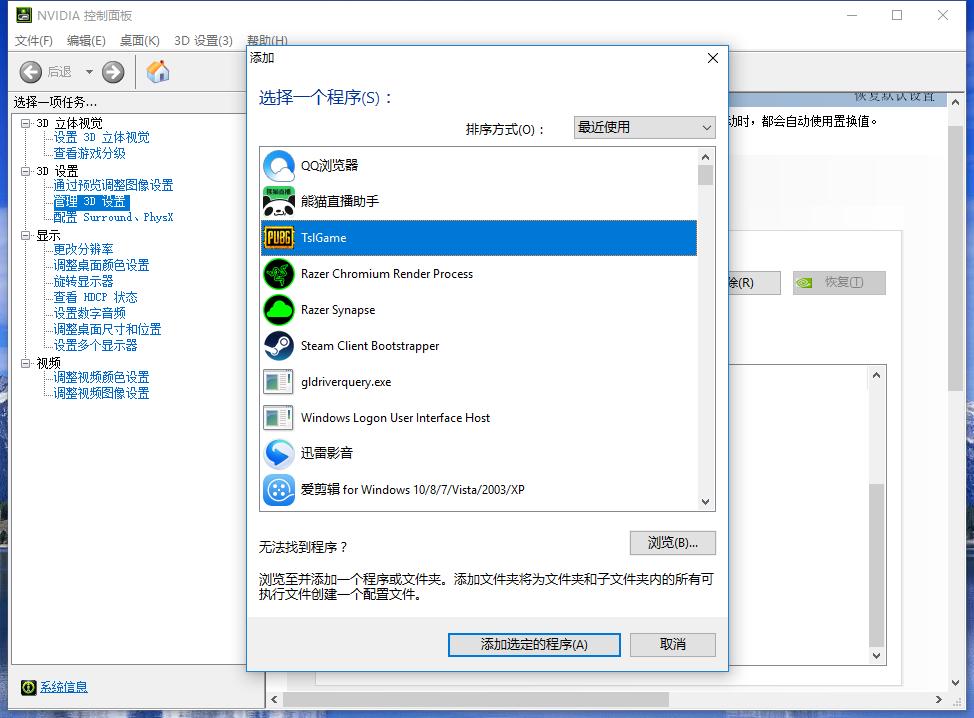
Task: Click the Razer Chromium Render Process icon
Action: (279, 274)
